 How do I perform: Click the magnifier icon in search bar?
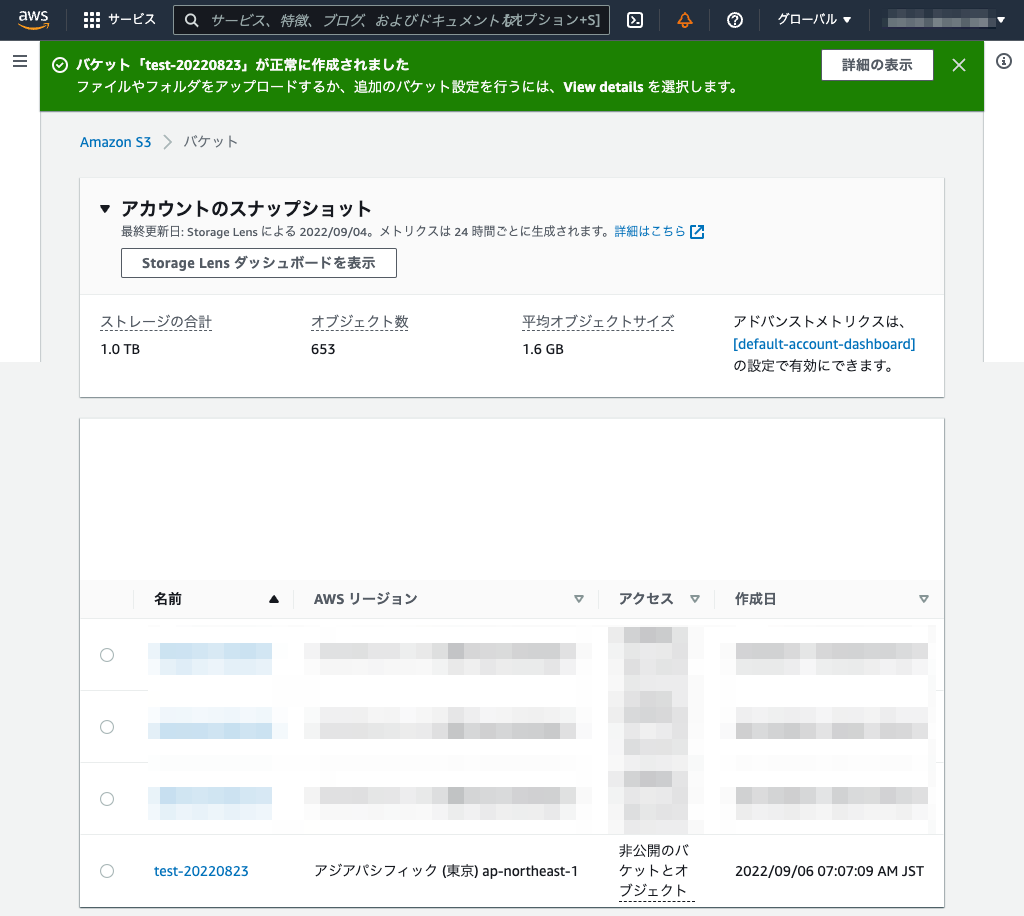191,20
